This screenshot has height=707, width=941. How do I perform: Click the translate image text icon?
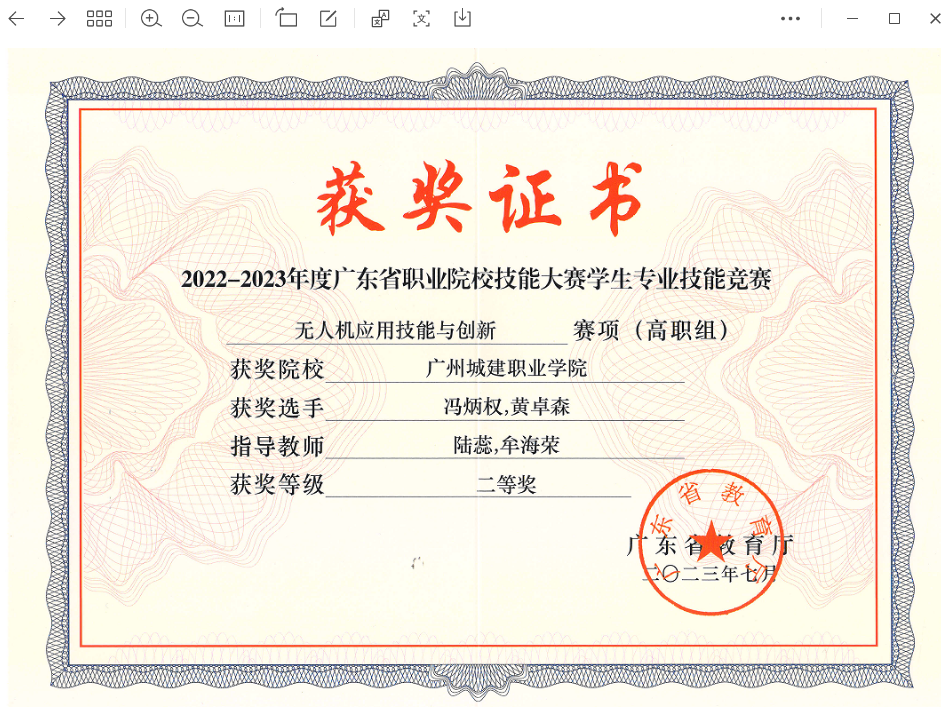(380, 18)
